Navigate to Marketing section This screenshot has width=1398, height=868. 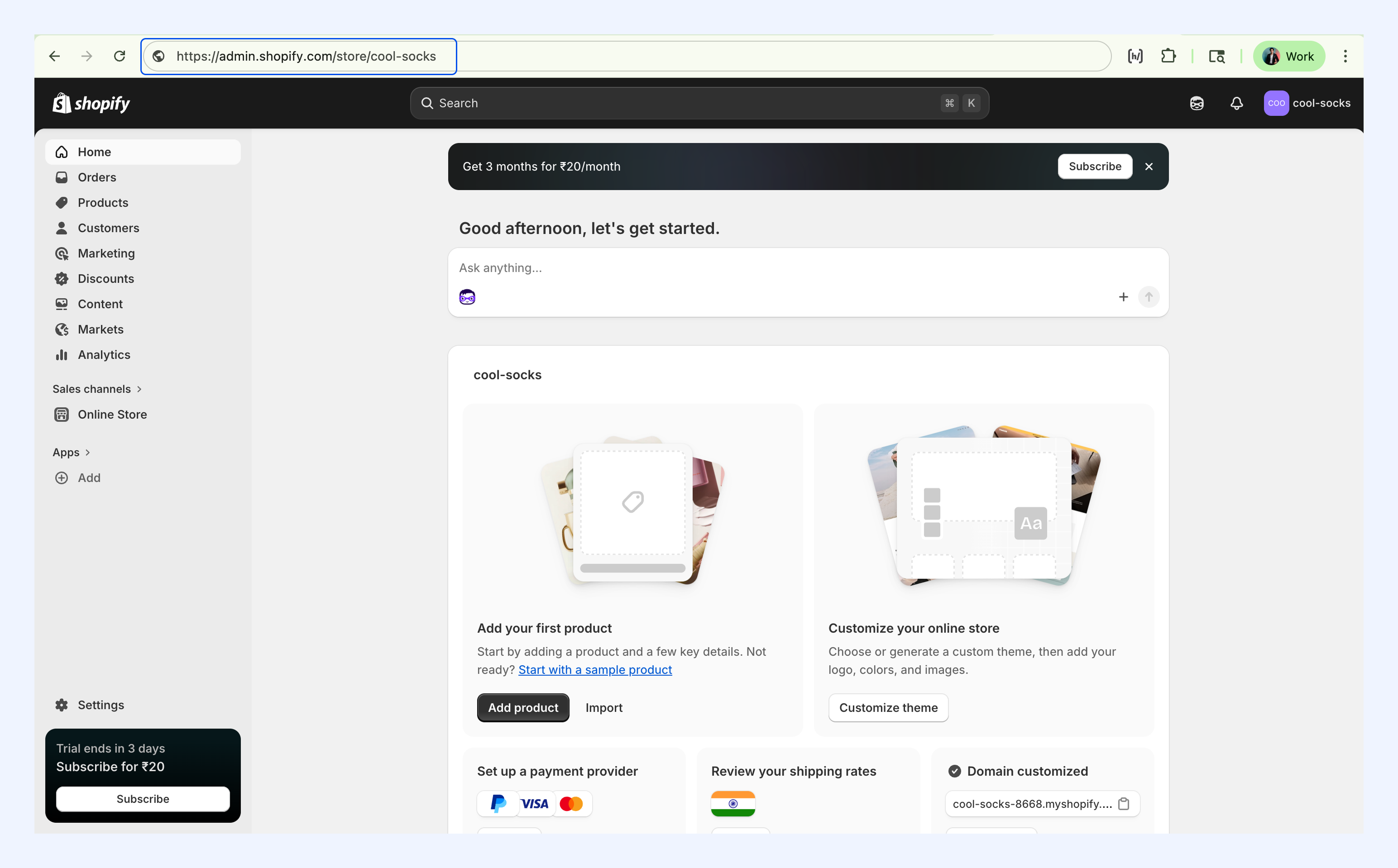(x=143, y=253)
